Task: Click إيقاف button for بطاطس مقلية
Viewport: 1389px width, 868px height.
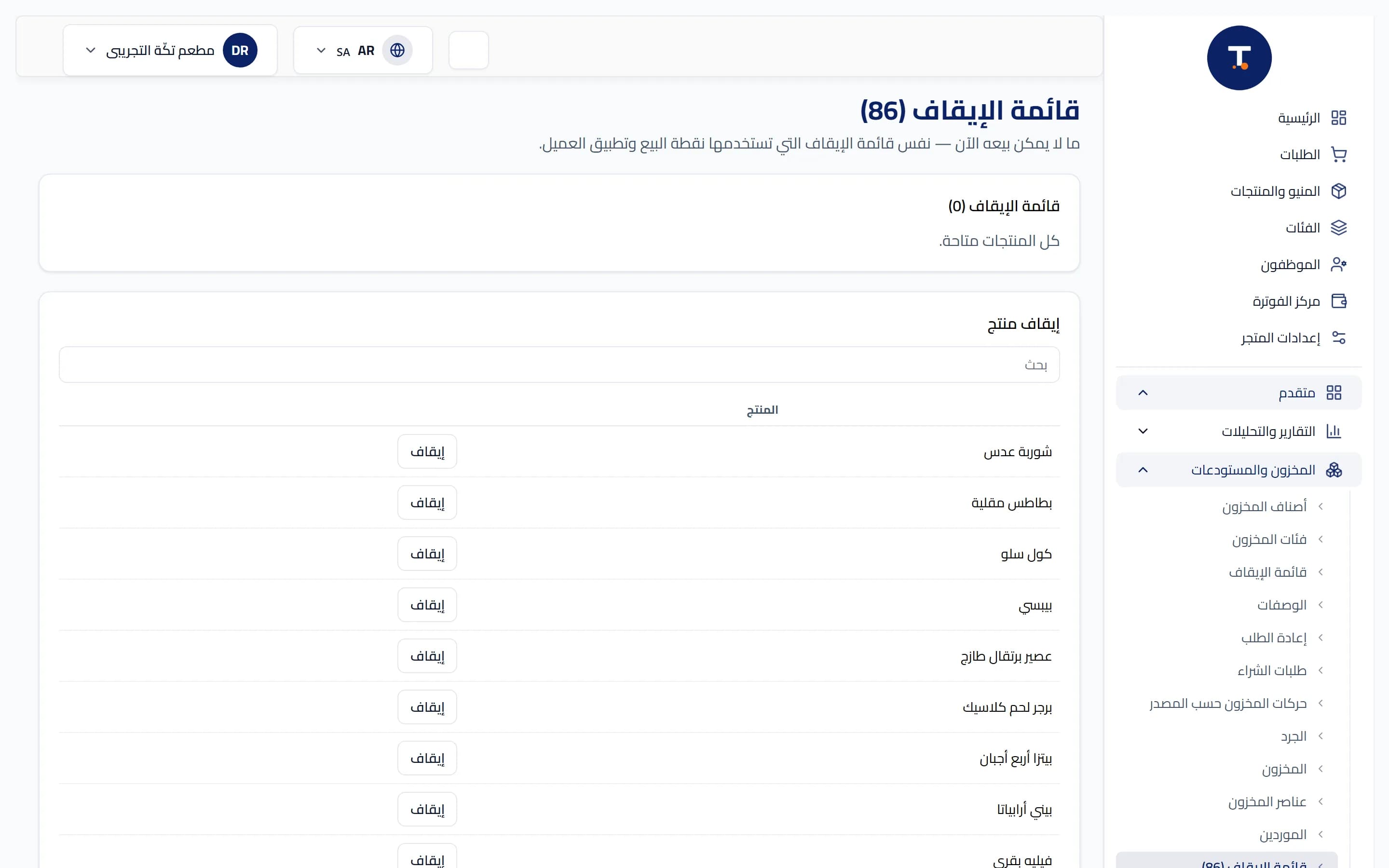Action: 427,503
